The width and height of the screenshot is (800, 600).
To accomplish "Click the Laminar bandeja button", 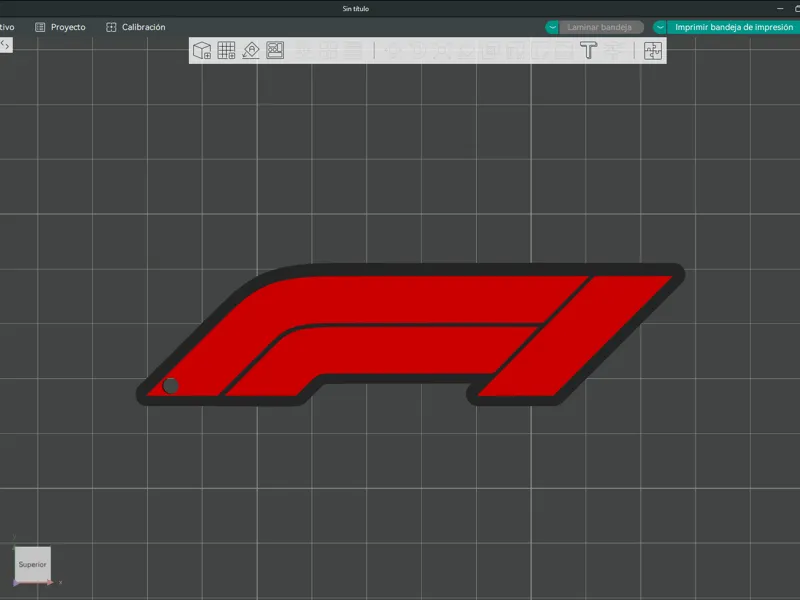I will [601, 27].
